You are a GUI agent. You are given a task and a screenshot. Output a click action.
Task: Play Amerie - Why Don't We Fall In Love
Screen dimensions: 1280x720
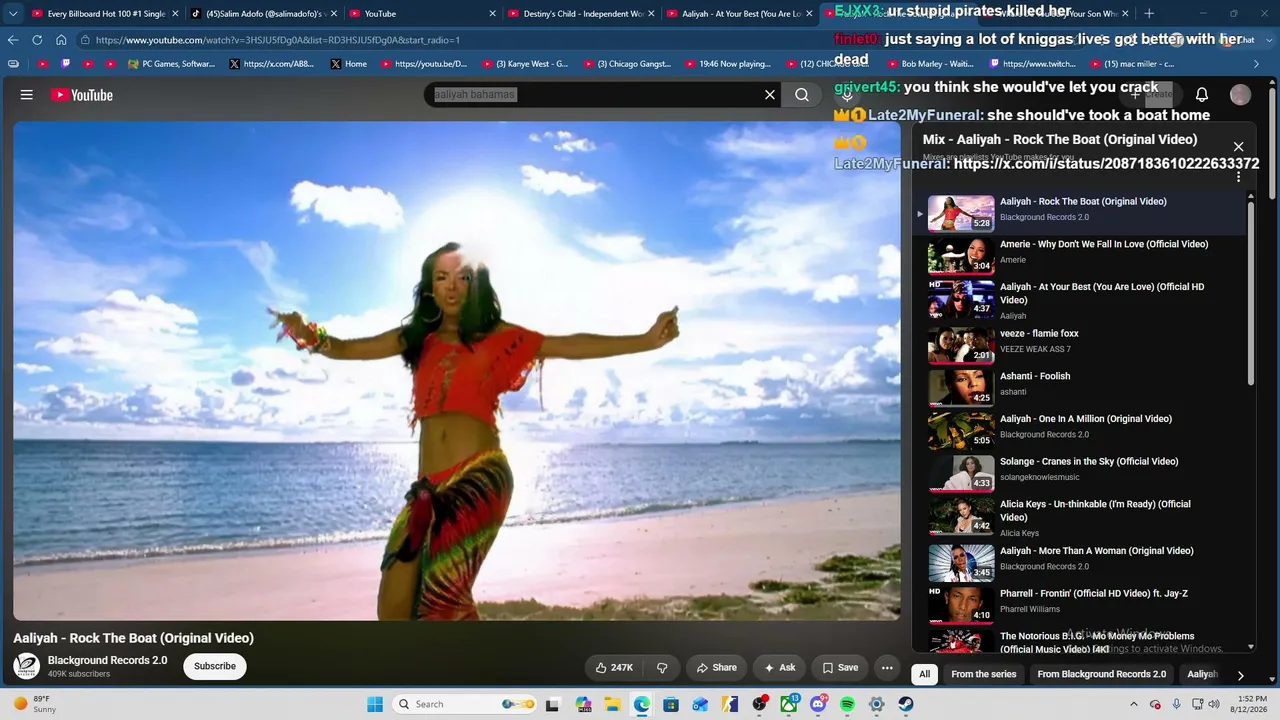tap(1079, 255)
